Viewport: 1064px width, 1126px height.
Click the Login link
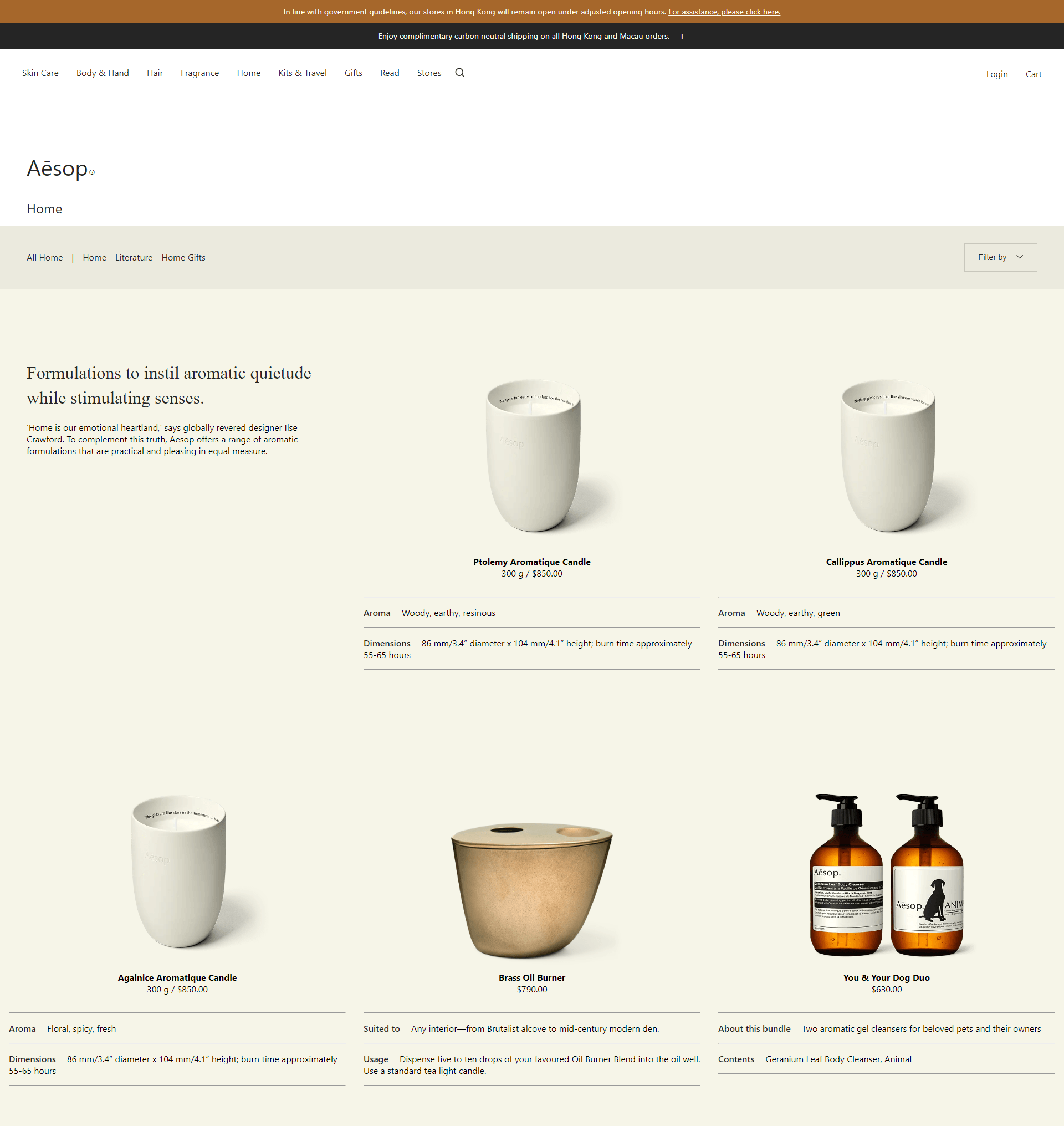click(x=996, y=74)
